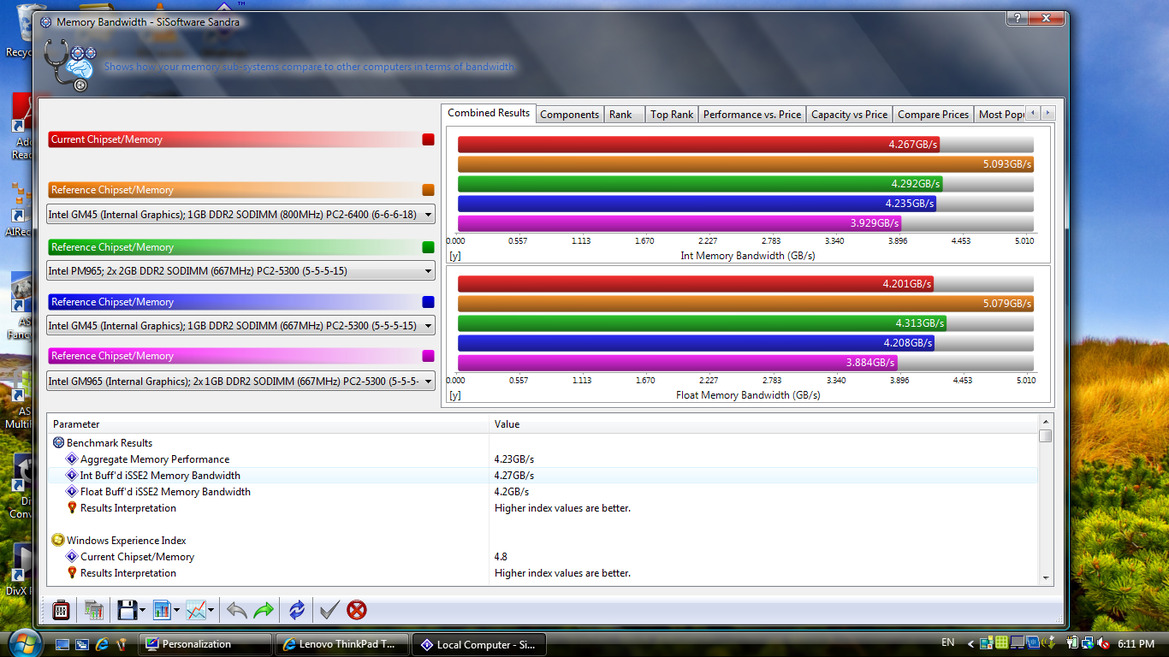Select Int Buff'd iSSE2 Memory Bandwidth row
The image size is (1169, 657).
[543, 476]
